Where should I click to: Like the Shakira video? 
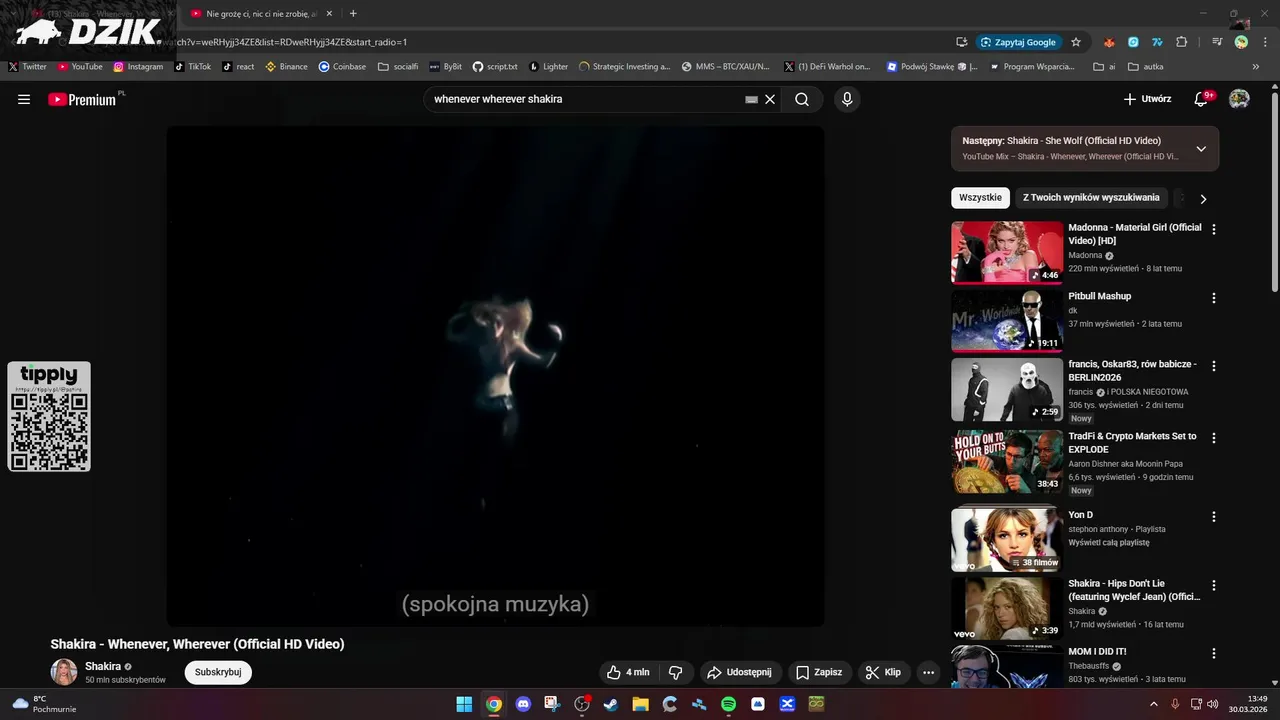[628, 672]
